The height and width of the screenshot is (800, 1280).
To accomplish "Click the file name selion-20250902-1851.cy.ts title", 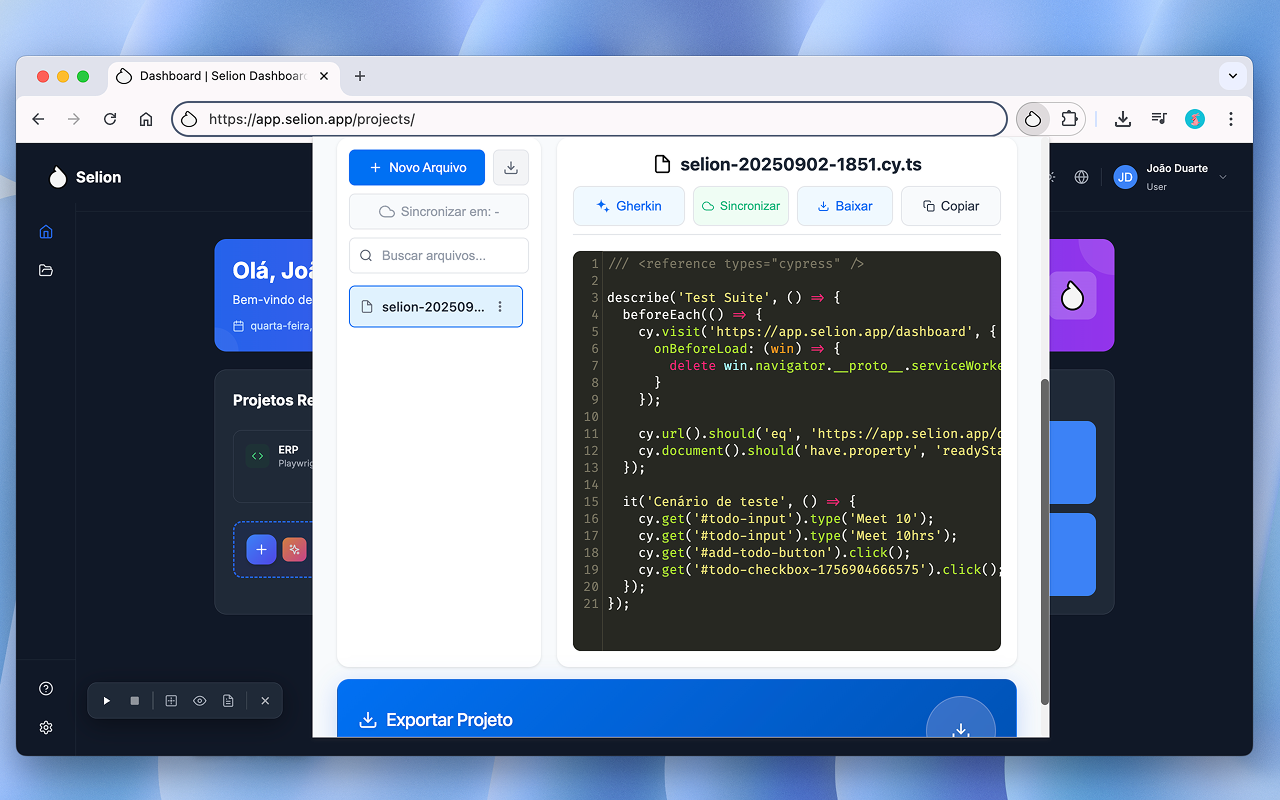I will click(x=802, y=164).
